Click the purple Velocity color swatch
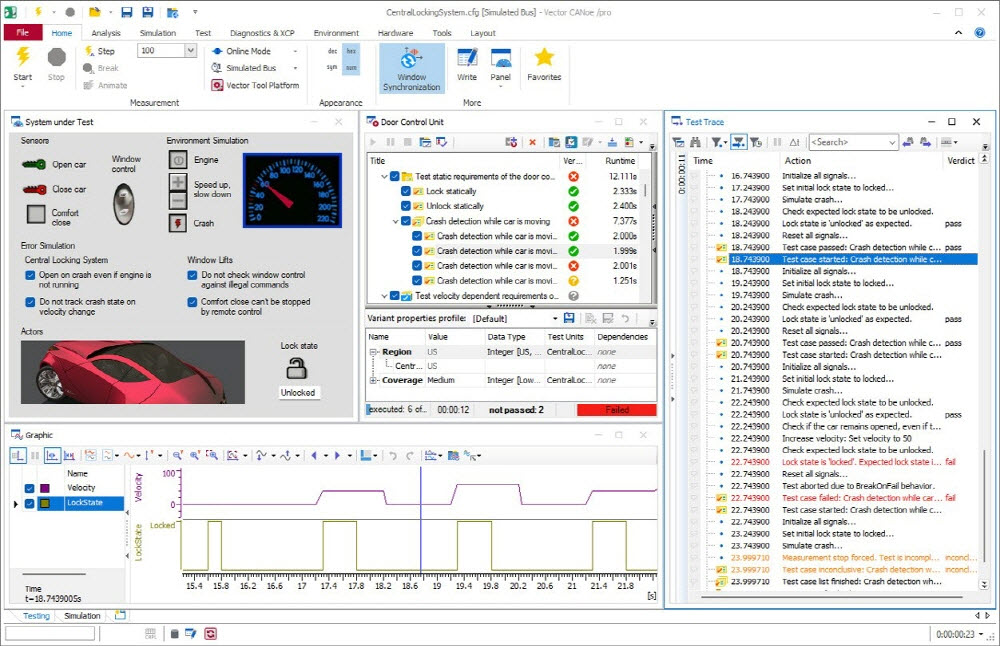The width and height of the screenshot is (1000, 646). (44, 488)
